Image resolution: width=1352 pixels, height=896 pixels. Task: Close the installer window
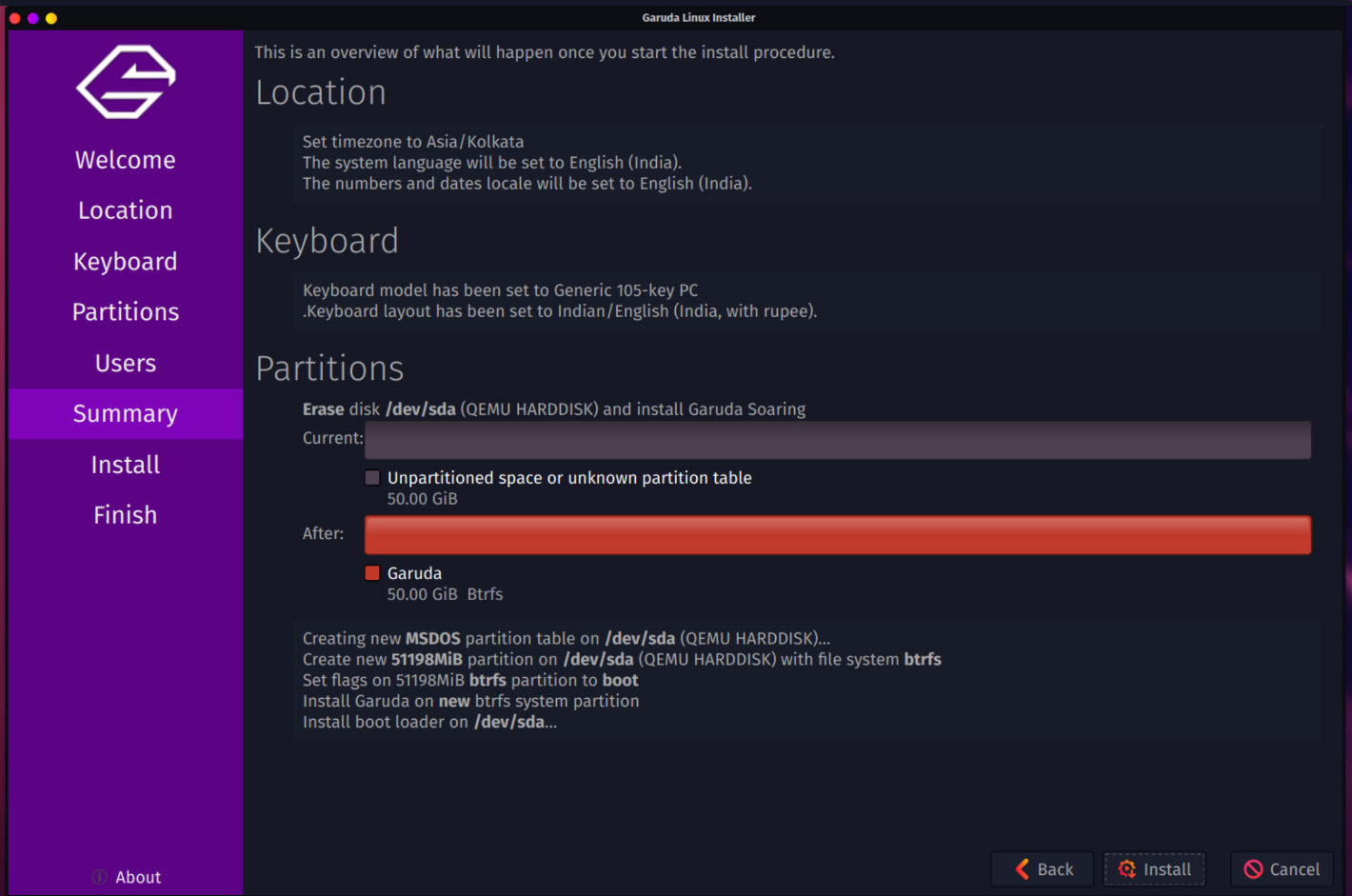click(x=14, y=17)
